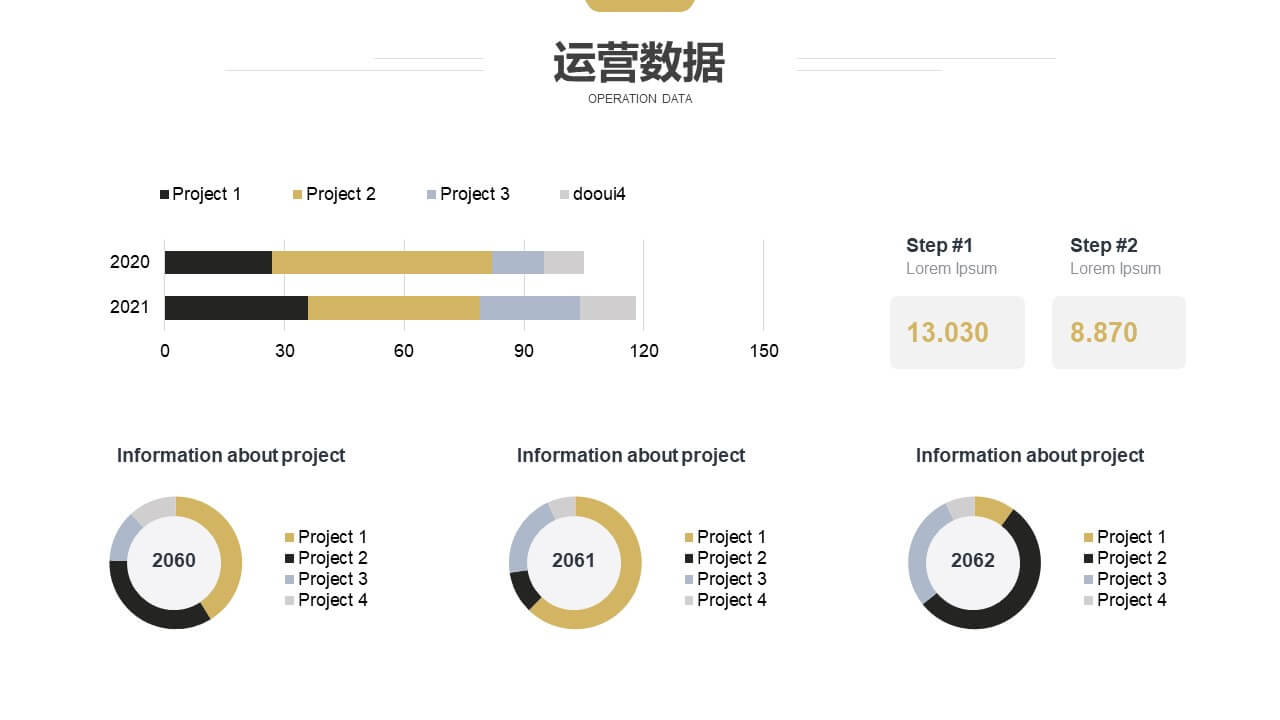Click the 150 axis value
The height and width of the screenshot is (720, 1280).
click(x=763, y=351)
